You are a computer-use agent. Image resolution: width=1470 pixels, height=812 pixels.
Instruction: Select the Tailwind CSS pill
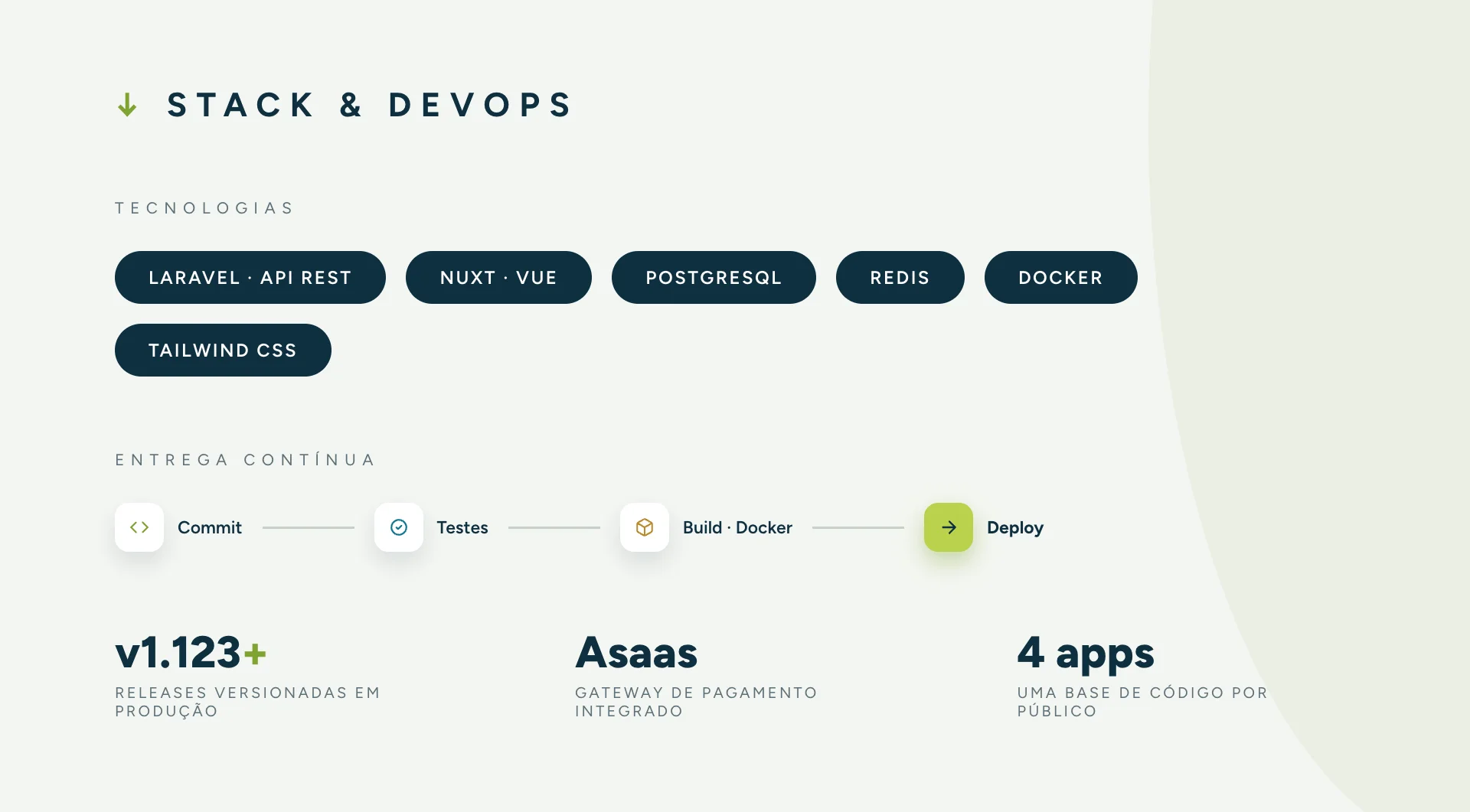click(x=223, y=350)
